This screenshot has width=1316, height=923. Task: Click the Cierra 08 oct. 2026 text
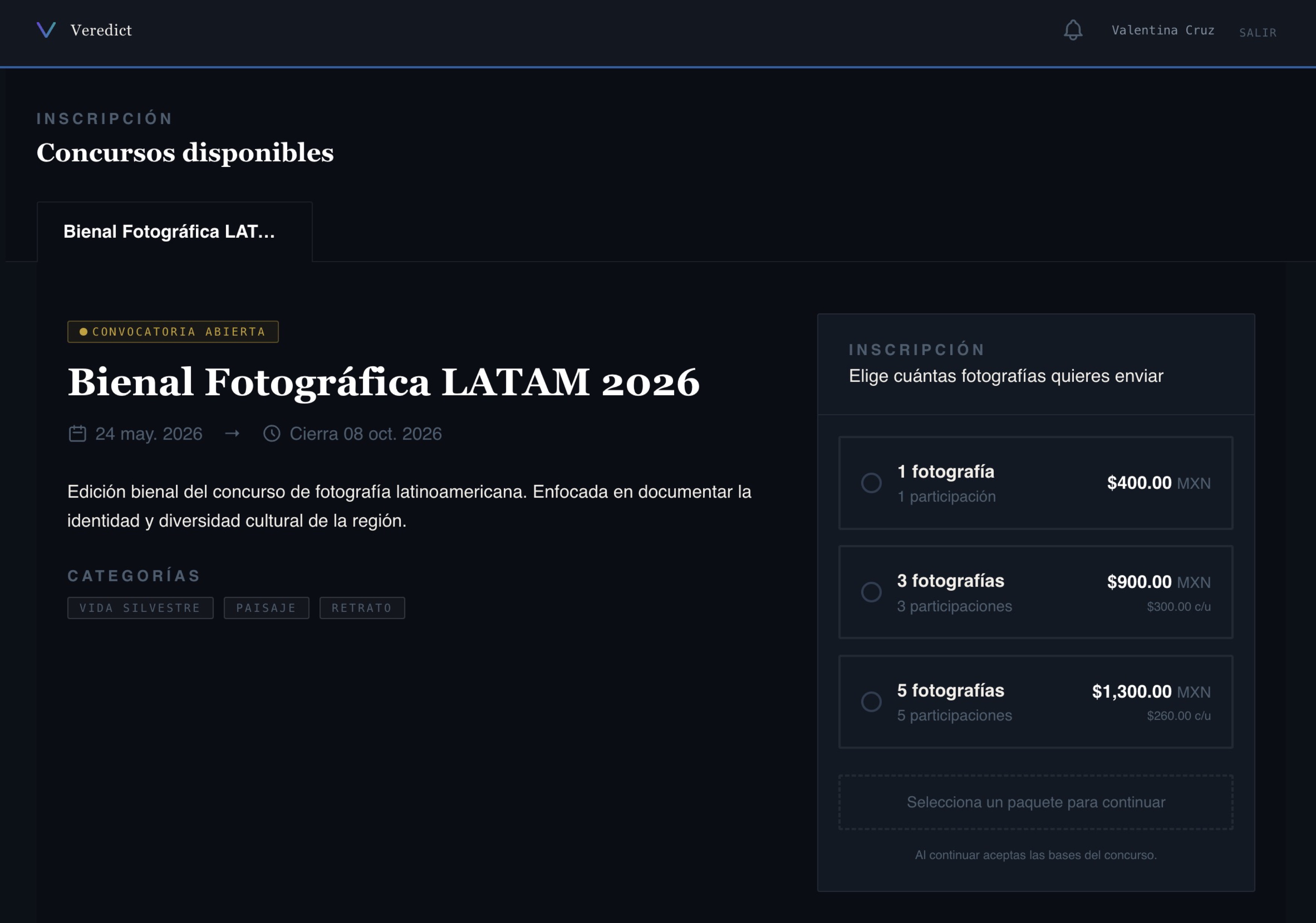coord(366,433)
